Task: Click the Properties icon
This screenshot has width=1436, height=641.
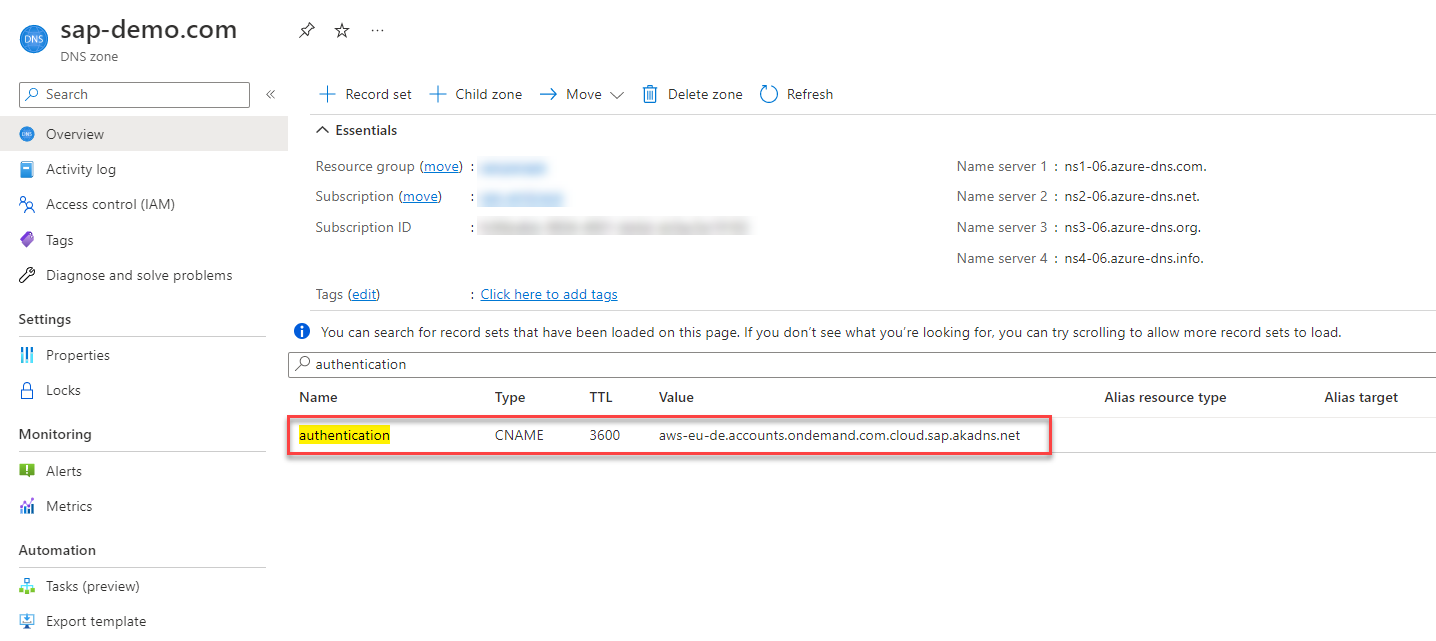Action: point(27,355)
